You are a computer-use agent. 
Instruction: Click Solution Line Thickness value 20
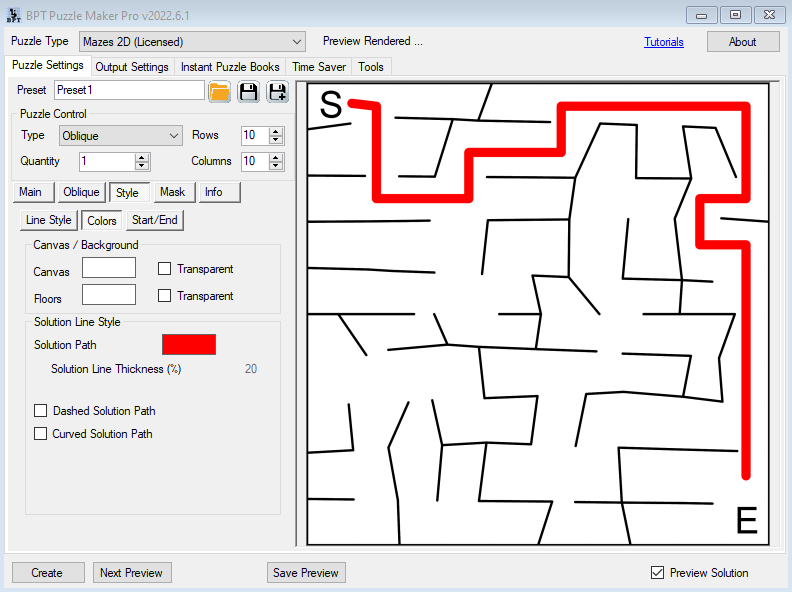(251, 369)
